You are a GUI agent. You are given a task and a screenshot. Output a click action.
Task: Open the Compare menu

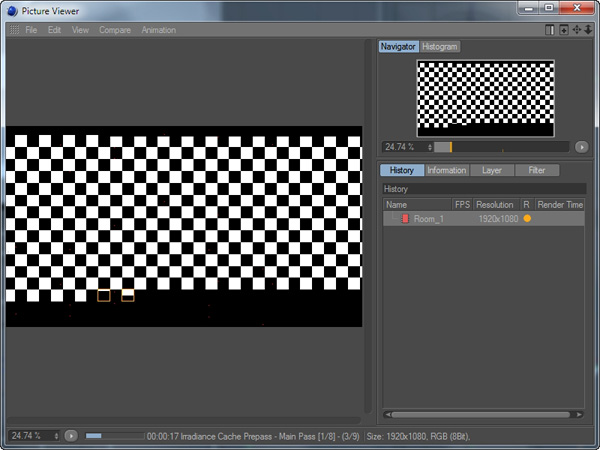click(114, 30)
